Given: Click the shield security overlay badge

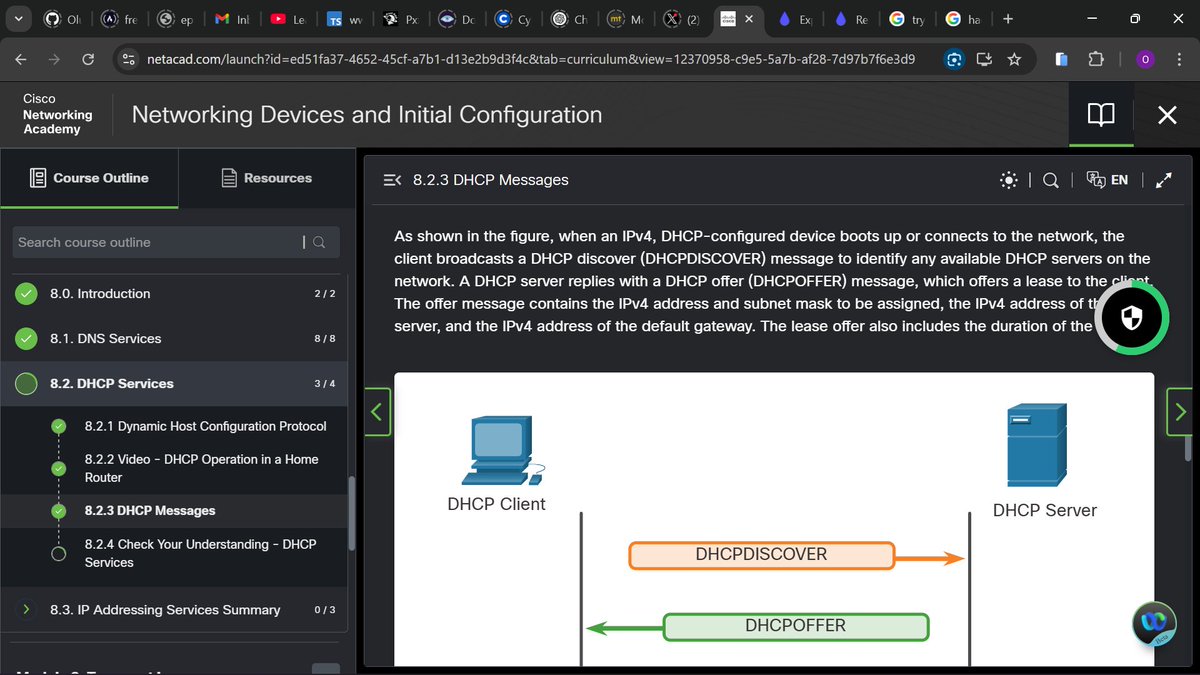Looking at the screenshot, I should click(x=1131, y=319).
